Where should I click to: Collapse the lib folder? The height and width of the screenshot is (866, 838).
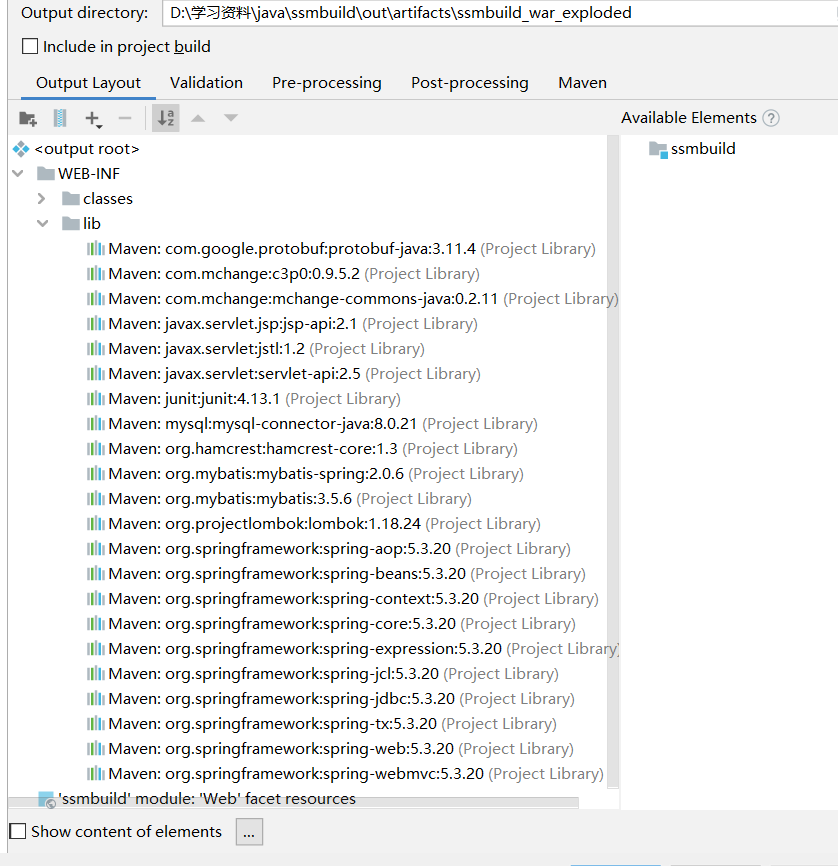(43, 223)
